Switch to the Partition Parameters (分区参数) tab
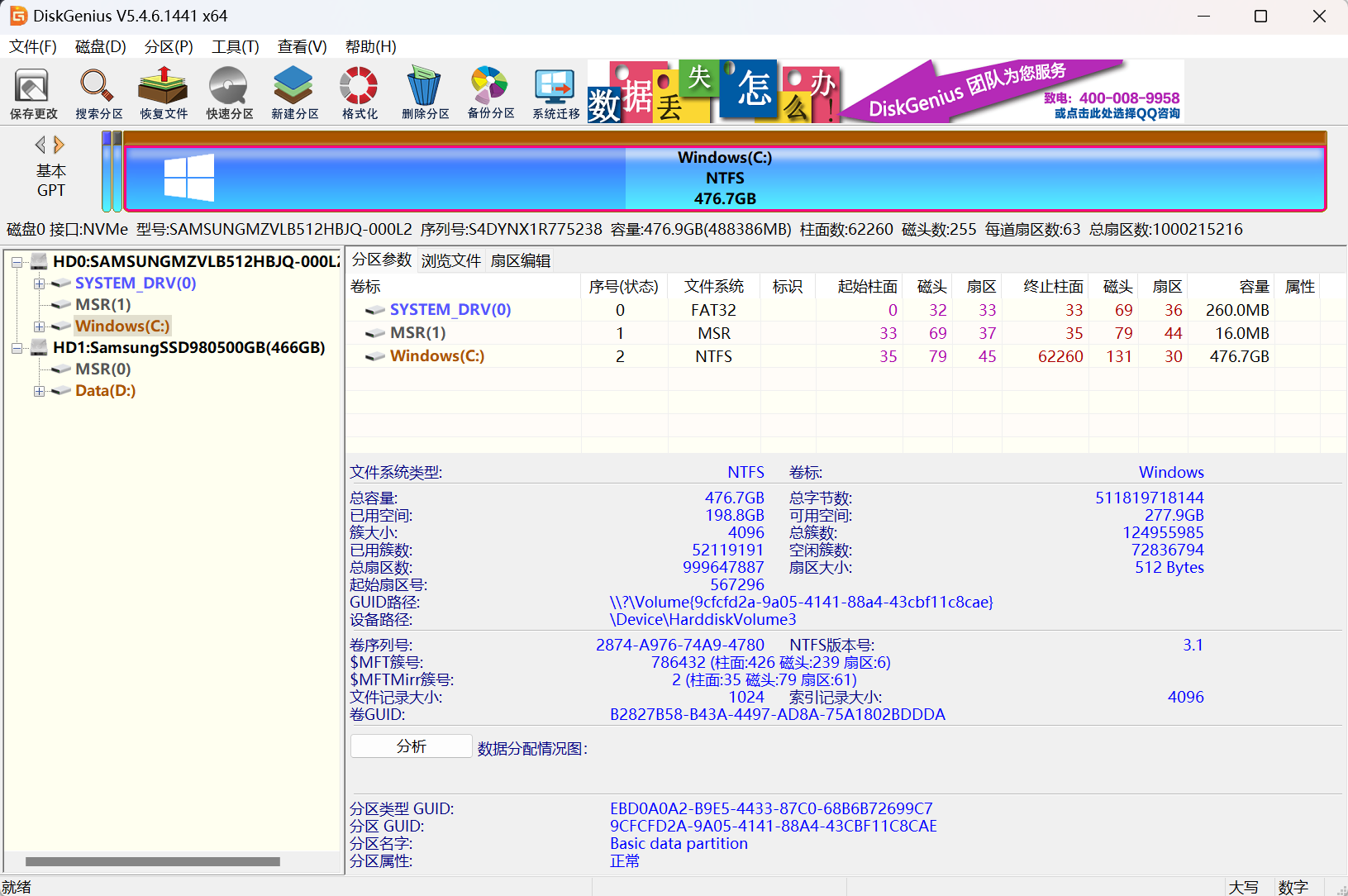The width and height of the screenshot is (1348, 896). click(x=382, y=260)
